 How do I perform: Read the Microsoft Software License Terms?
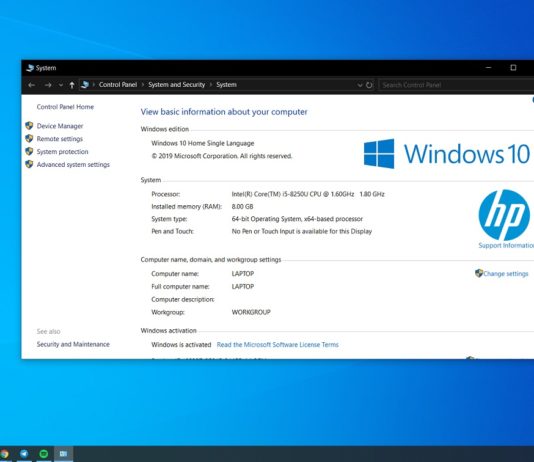(x=278, y=345)
